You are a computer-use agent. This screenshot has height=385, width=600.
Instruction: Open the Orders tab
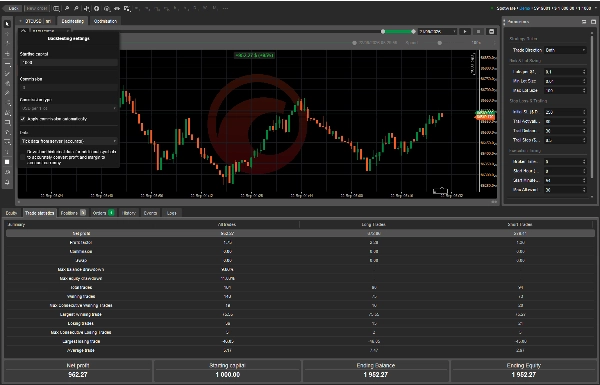[x=103, y=213]
